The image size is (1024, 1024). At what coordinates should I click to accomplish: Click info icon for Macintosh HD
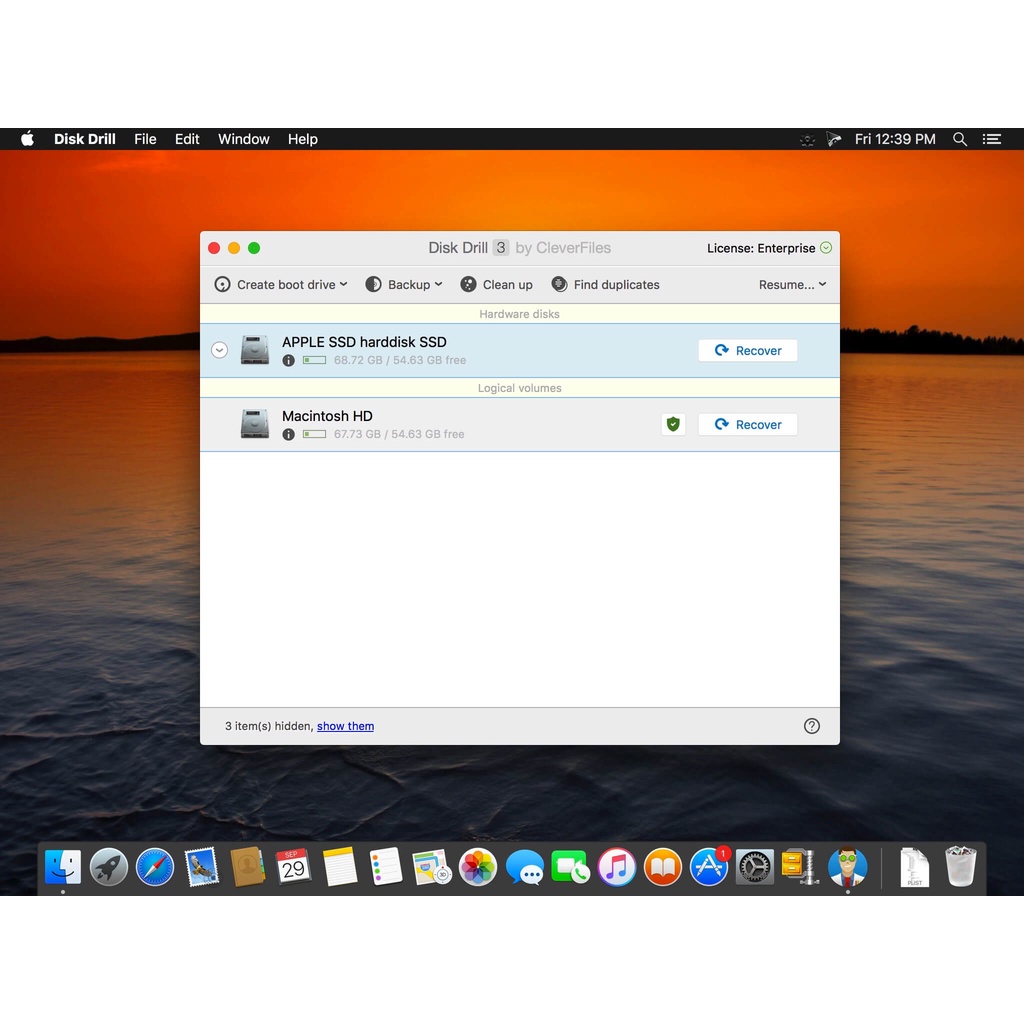[289, 434]
